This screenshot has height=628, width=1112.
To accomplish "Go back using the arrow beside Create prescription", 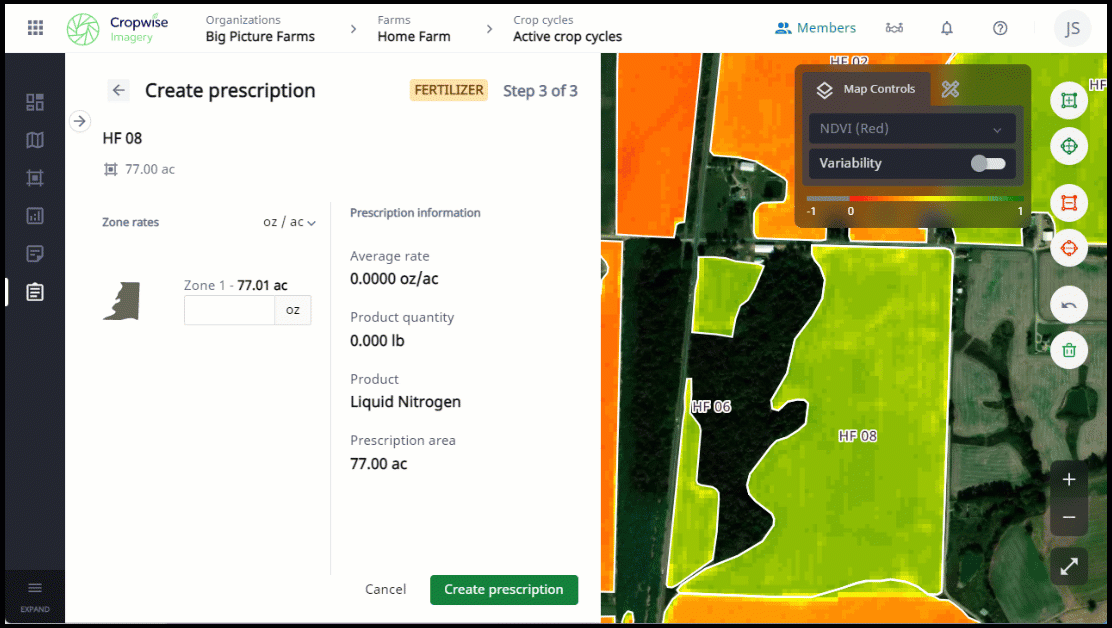I will coord(119,91).
